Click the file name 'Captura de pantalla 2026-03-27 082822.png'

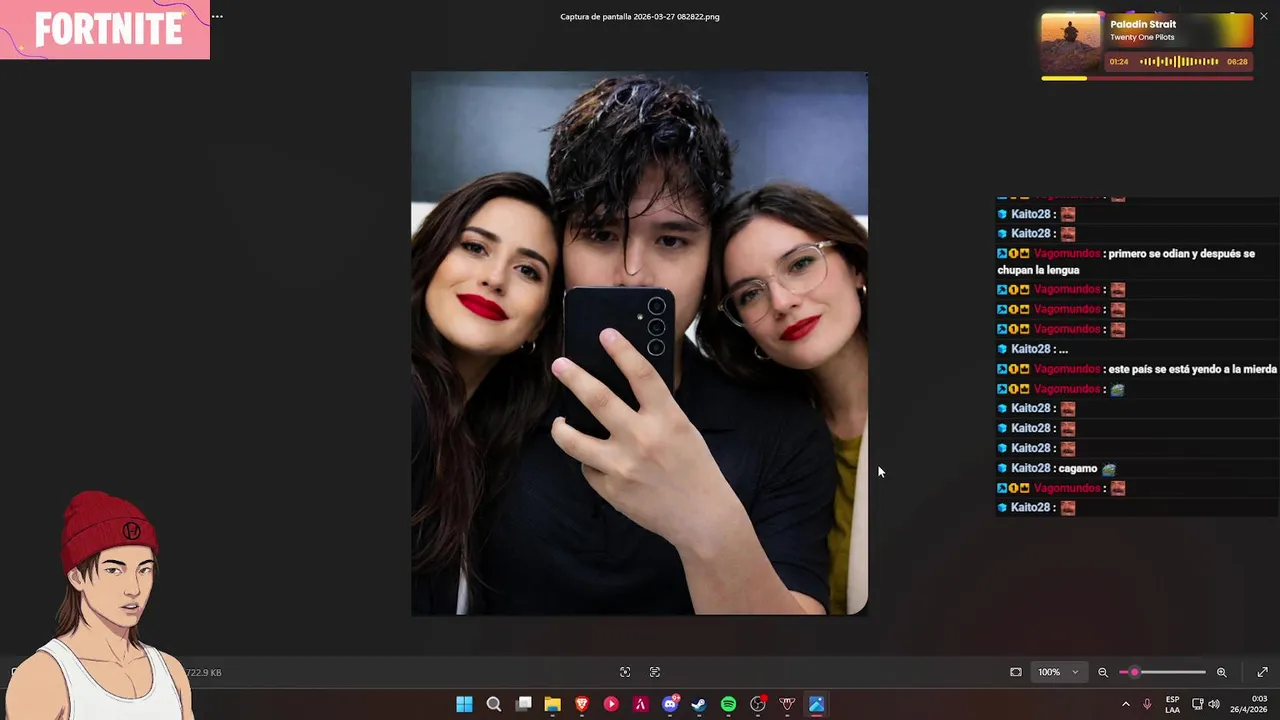click(x=640, y=17)
